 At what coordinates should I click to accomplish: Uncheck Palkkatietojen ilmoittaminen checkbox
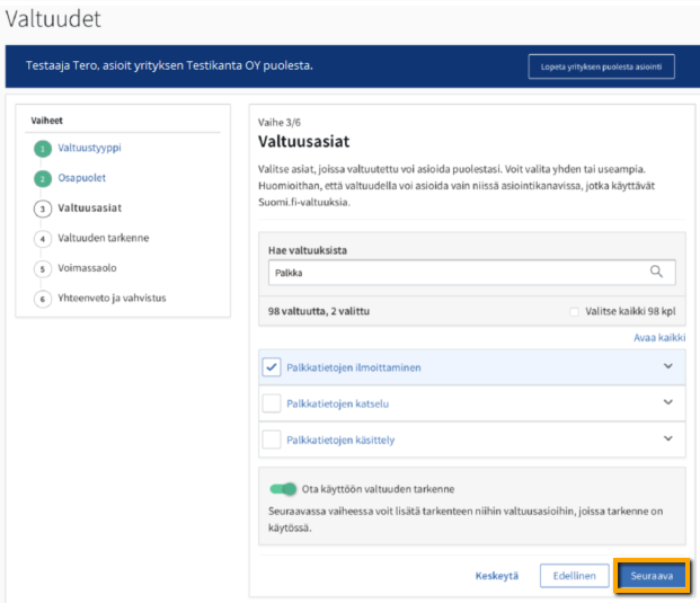[x=271, y=367]
